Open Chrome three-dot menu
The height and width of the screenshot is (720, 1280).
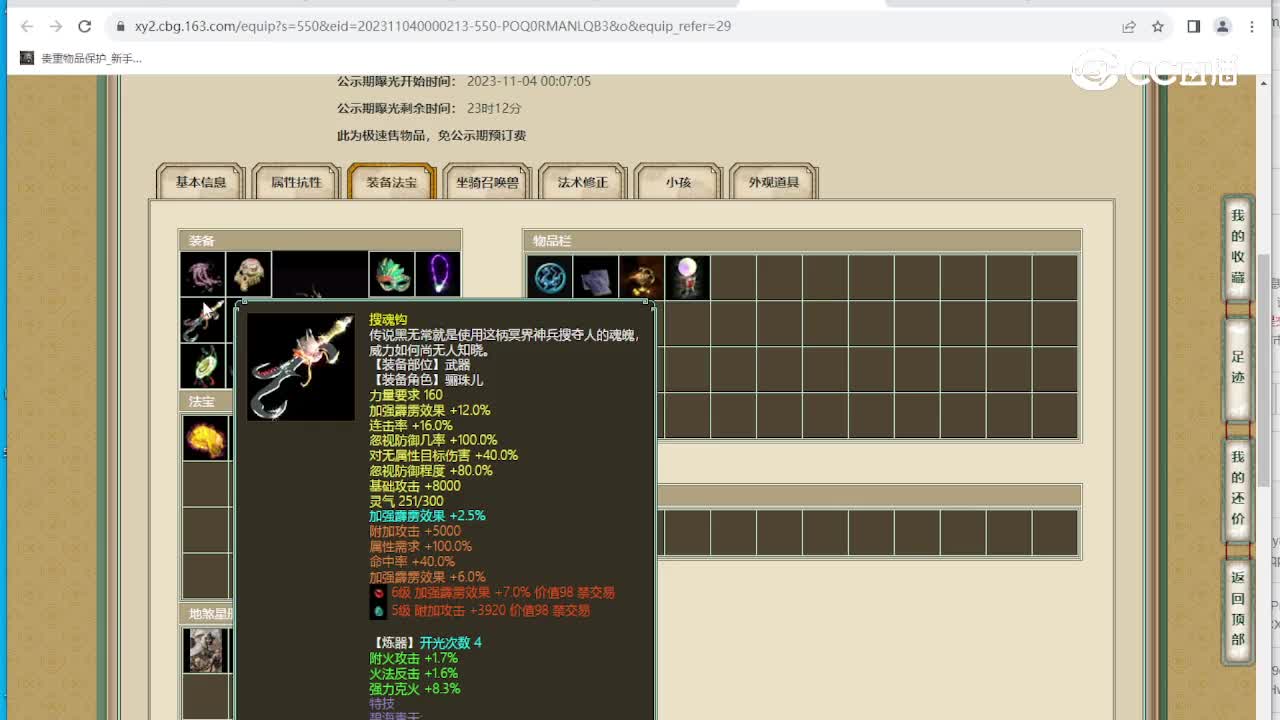[x=1252, y=26]
